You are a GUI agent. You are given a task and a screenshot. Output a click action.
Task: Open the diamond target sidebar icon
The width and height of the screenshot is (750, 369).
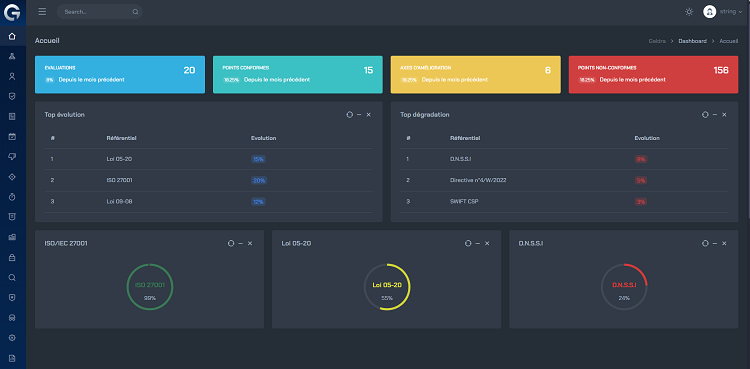(12, 177)
